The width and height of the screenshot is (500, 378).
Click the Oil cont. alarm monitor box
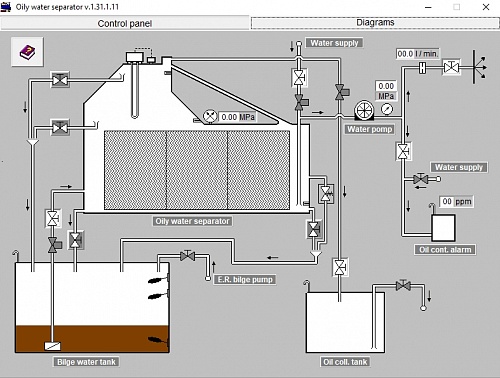(x=444, y=228)
